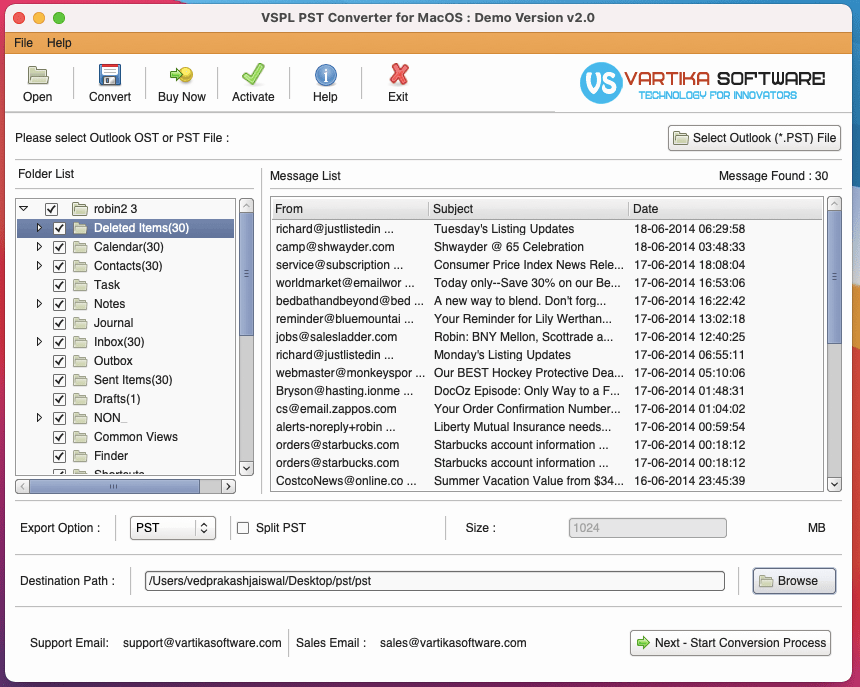
Task: Uncheck the Calendar(30) checkbox
Action: (60, 247)
